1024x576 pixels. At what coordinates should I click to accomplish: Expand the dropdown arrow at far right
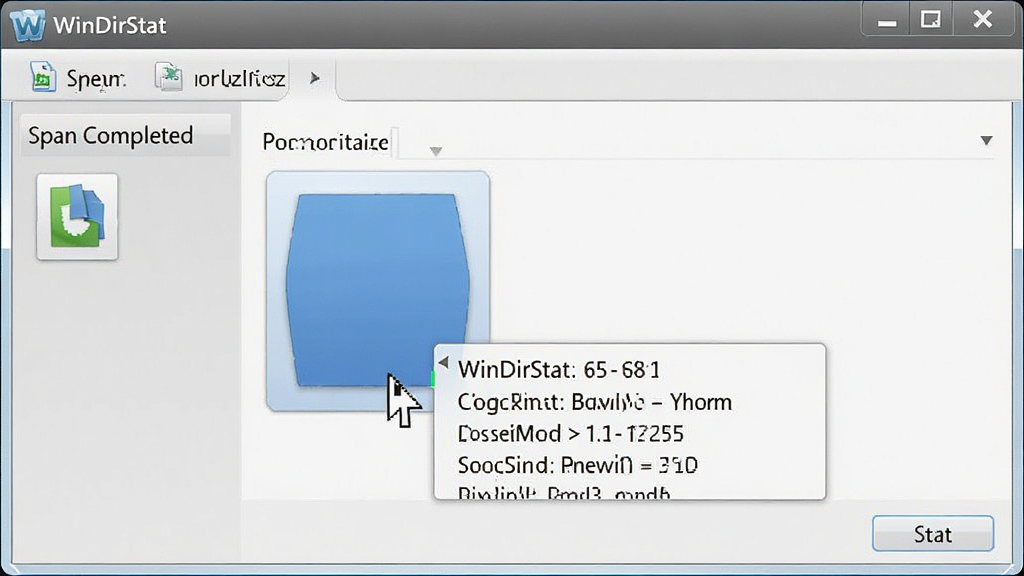click(986, 140)
